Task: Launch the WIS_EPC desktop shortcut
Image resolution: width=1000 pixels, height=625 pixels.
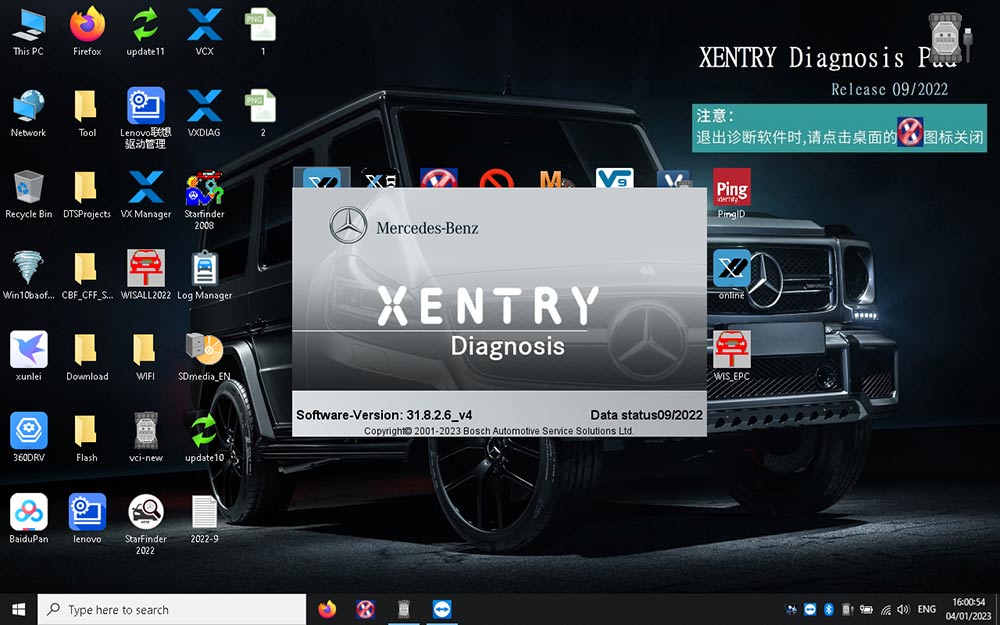Action: pos(732,356)
